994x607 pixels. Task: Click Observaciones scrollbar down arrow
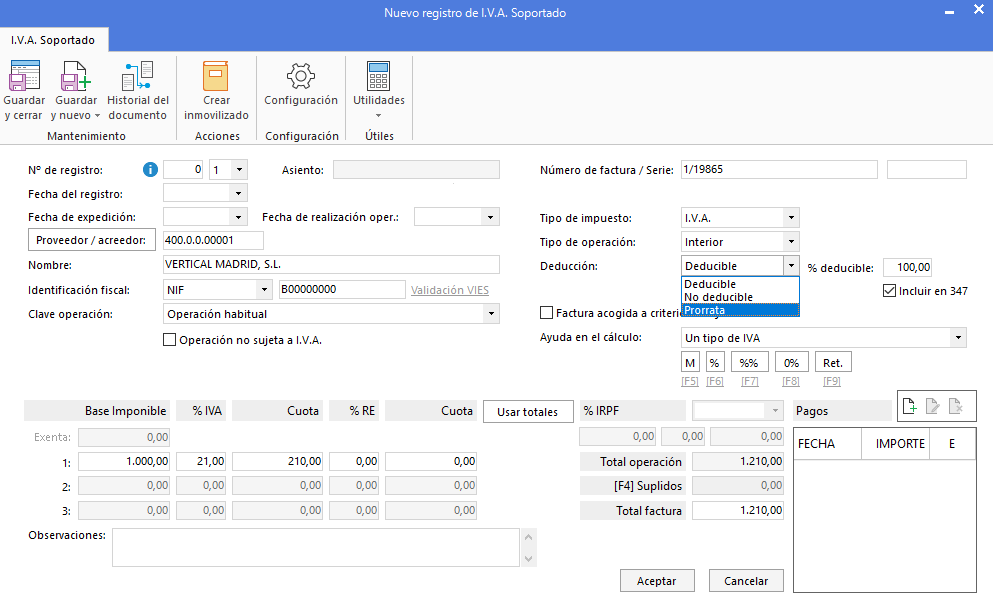pyautogui.click(x=528, y=558)
